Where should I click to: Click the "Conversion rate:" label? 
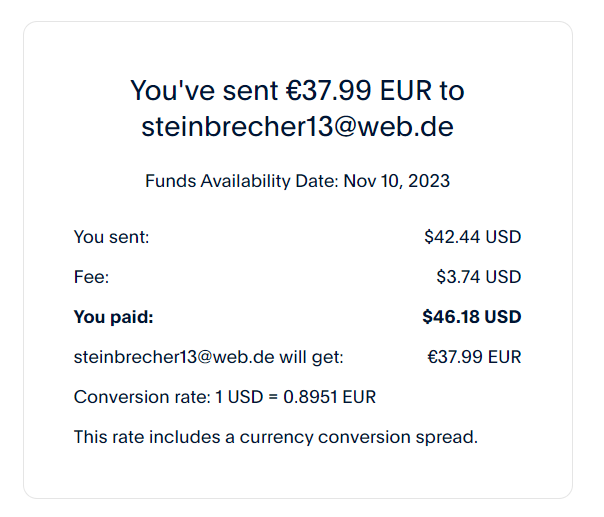pyautogui.click(x=142, y=397)
